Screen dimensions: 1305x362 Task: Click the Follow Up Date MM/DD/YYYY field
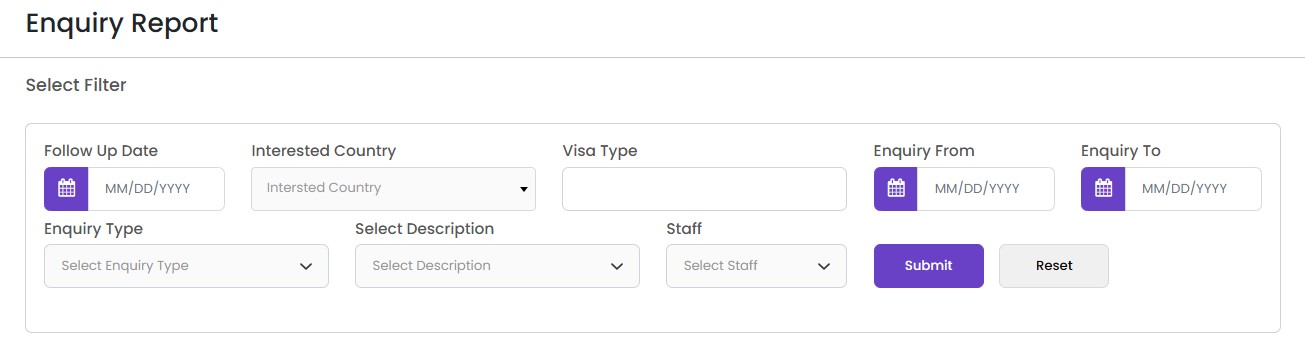pyautogui.click(x=156, y=188)
